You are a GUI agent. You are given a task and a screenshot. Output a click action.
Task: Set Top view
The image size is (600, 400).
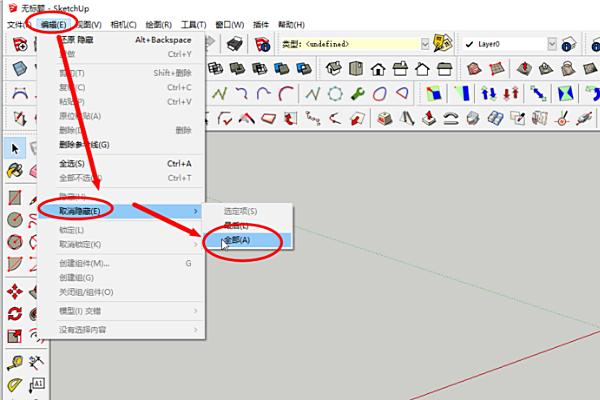pyautogui.click(x=355, y=69)
